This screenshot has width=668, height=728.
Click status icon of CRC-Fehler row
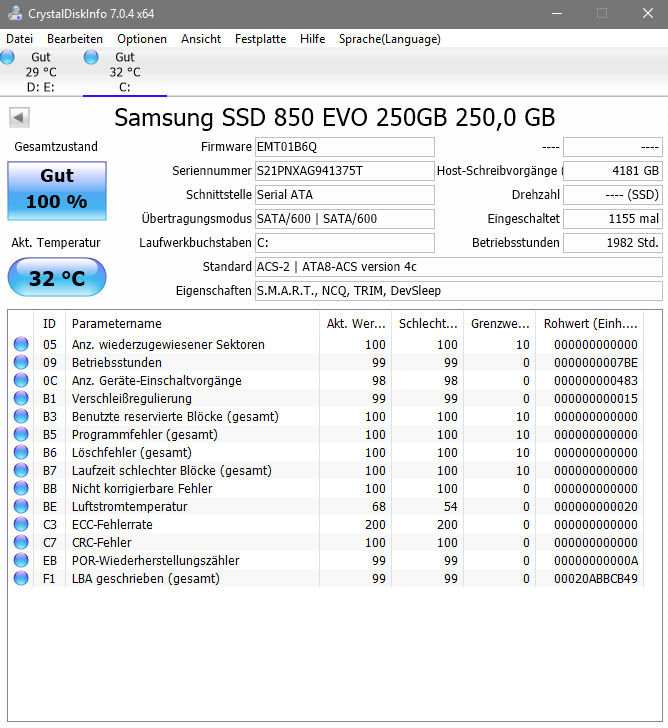(21, 542)
